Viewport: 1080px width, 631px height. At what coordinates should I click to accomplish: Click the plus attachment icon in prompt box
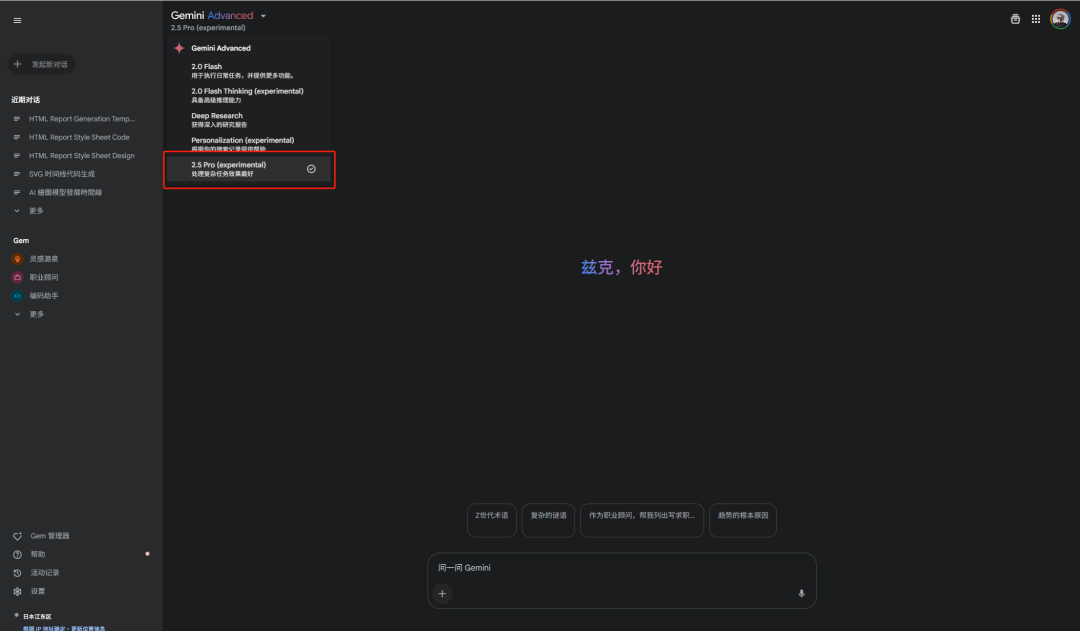pyautogui.click(x=442, y=593)
